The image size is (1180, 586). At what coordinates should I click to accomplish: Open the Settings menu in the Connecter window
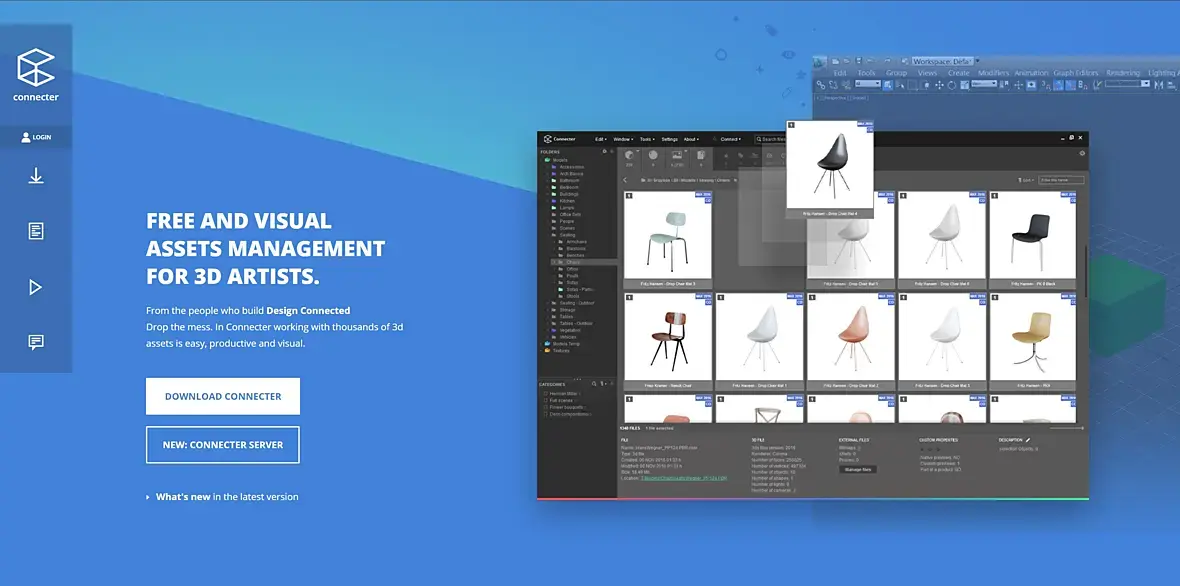click(x=670, y=139)
